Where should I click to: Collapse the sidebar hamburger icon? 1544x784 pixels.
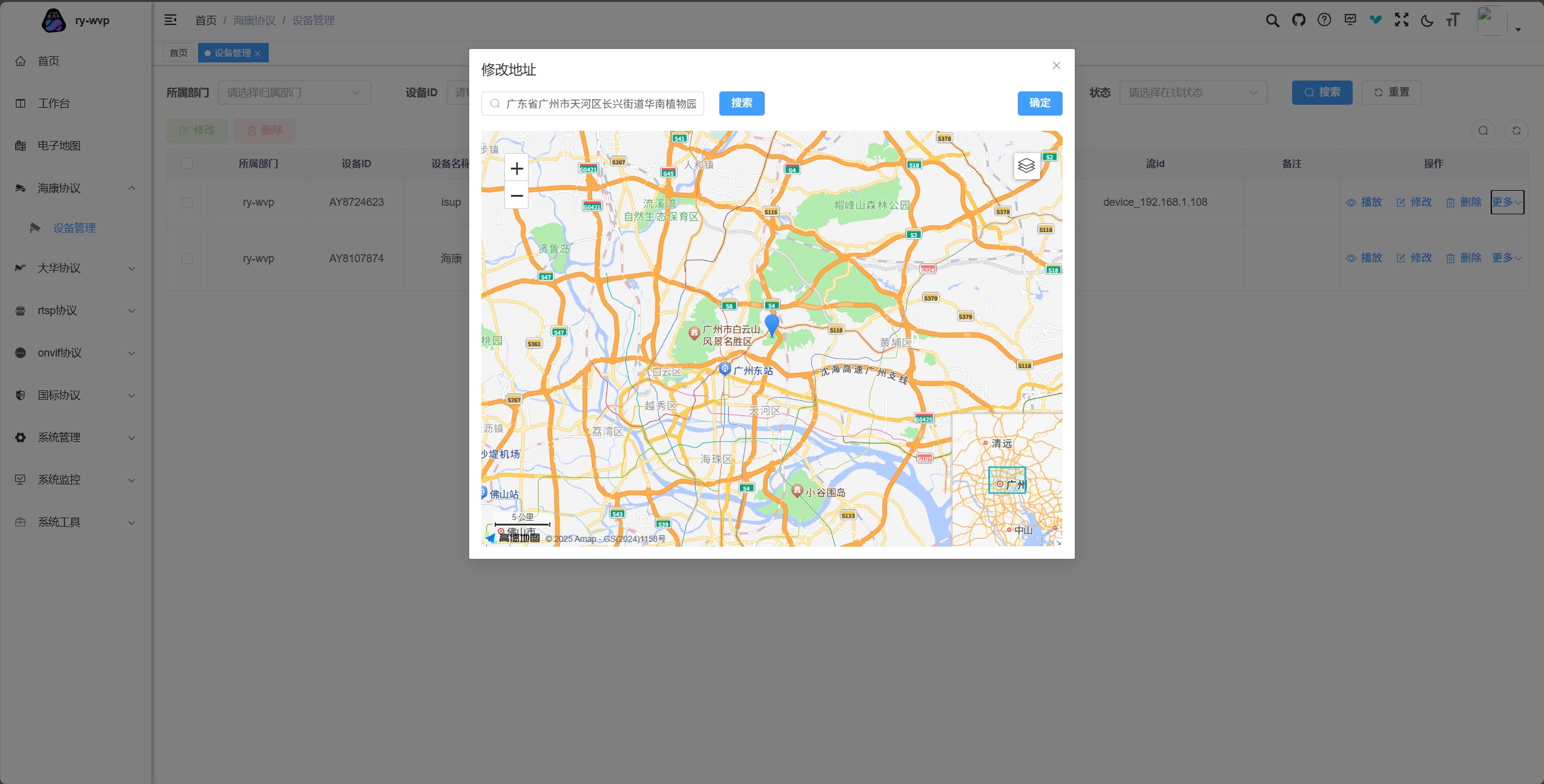click(171, 20)
